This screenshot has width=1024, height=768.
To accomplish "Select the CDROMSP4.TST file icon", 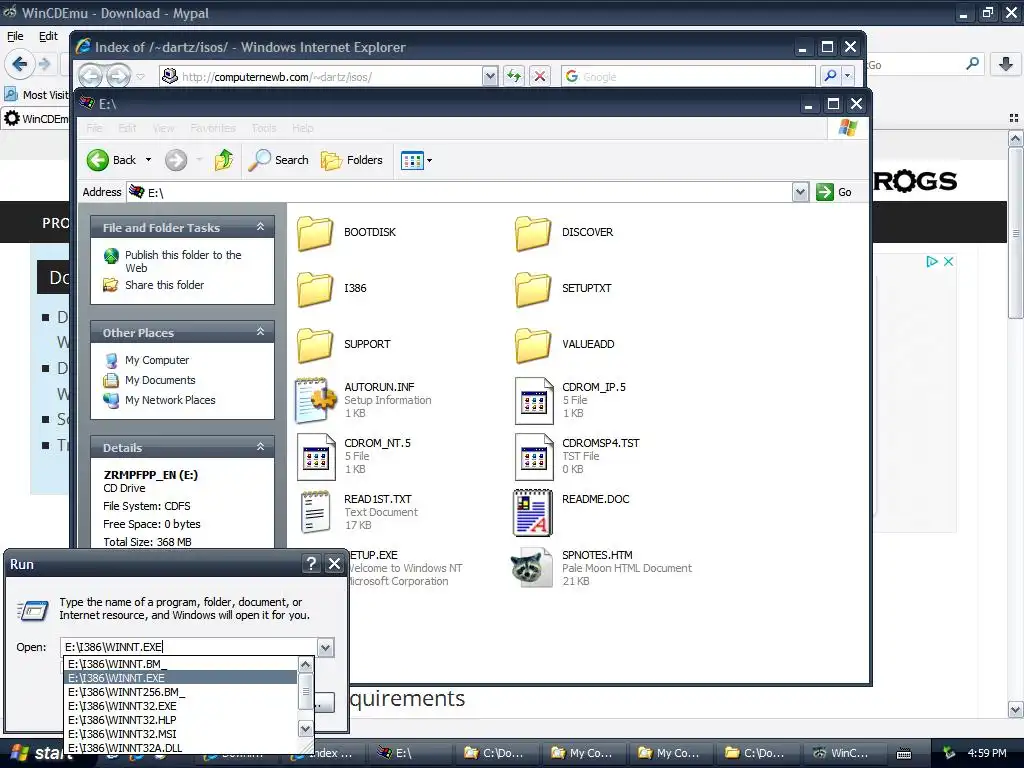I will pyautogui.click(x=534, y=456).
